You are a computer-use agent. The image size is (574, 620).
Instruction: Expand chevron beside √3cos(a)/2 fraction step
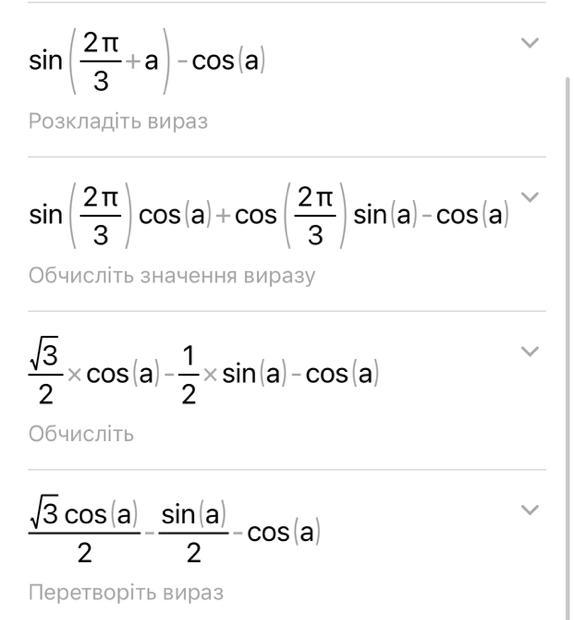(x=530, y=510)
